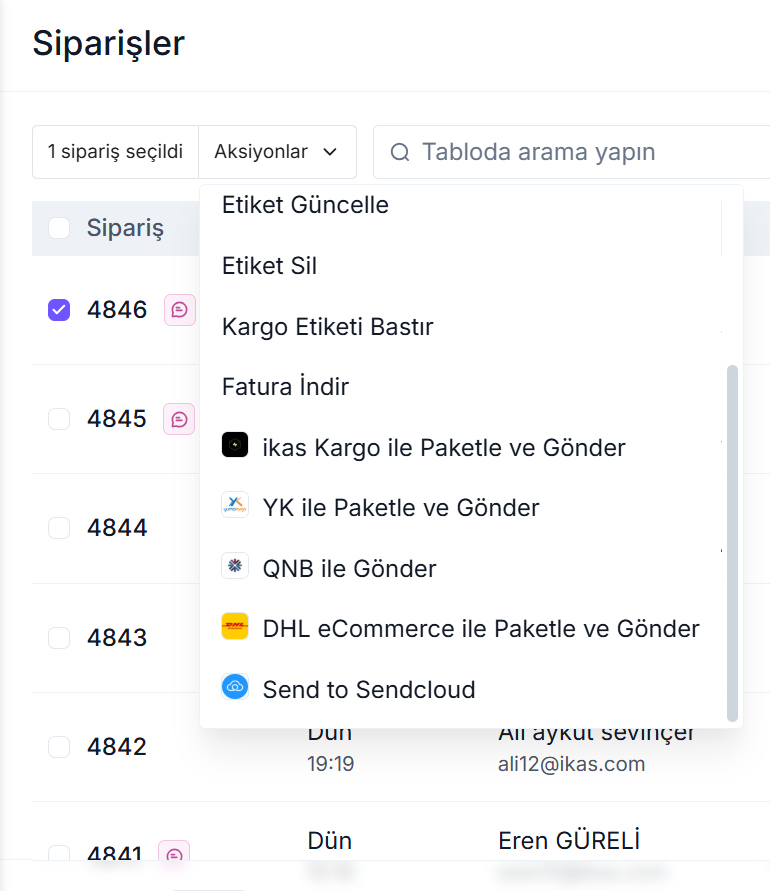770x891 pixels.
Task: Click the ikas Kargo logo icon
Action: click(234, 446)
